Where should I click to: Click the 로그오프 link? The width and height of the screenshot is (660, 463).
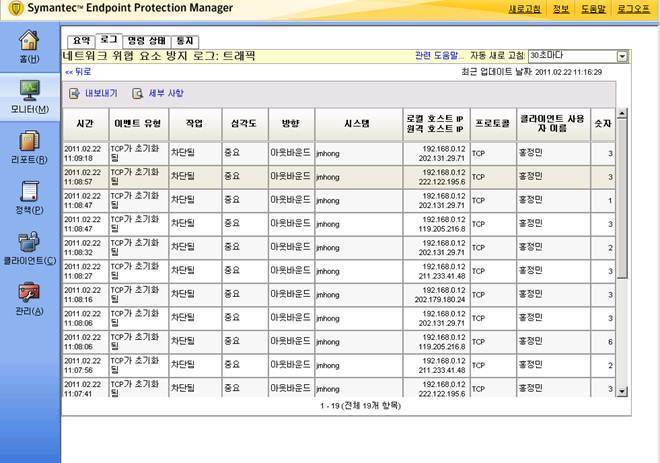(x=633, y=8)
